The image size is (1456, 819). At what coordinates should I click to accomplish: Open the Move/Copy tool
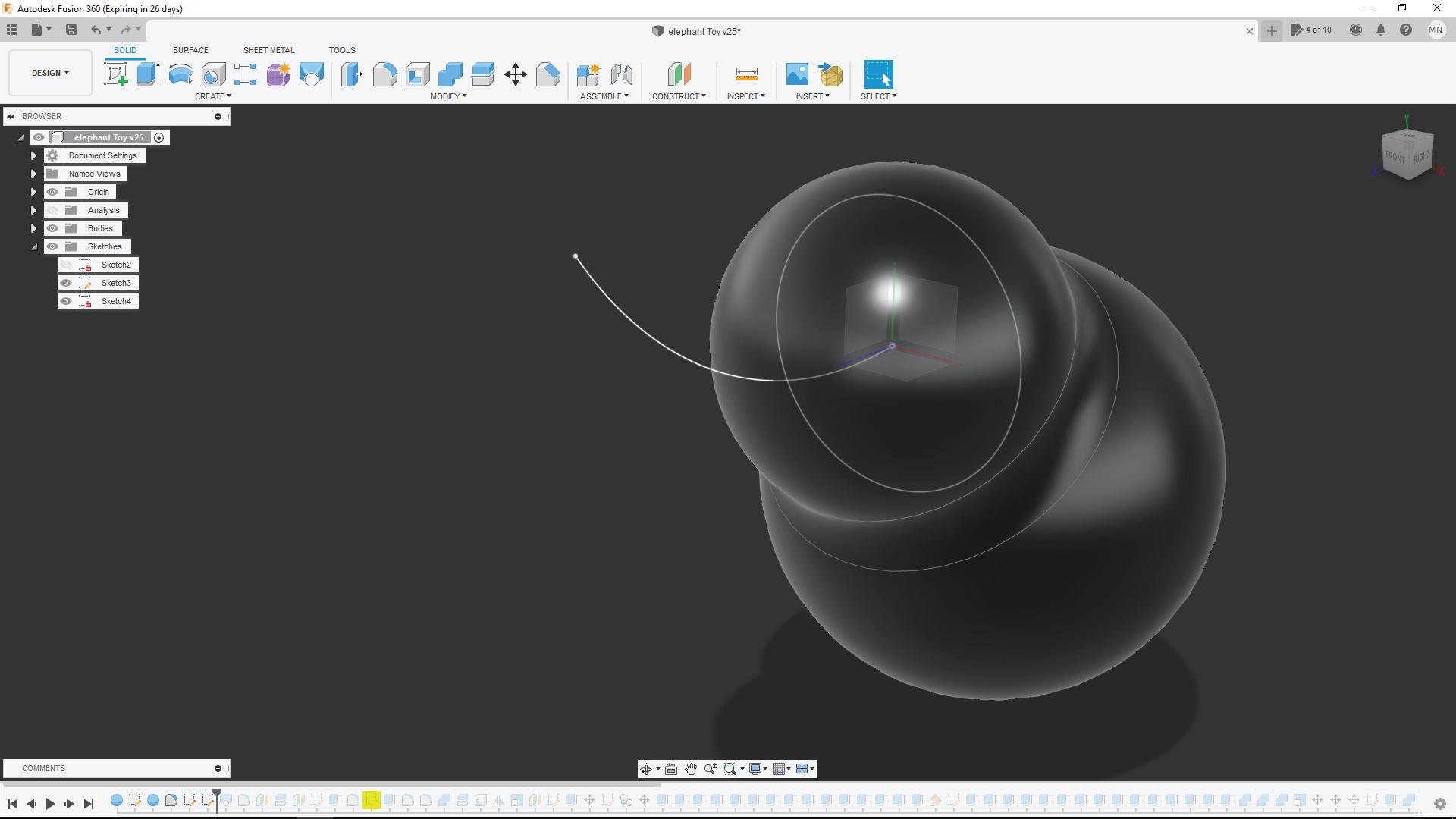pyautogui.click(x=516, y=74)
